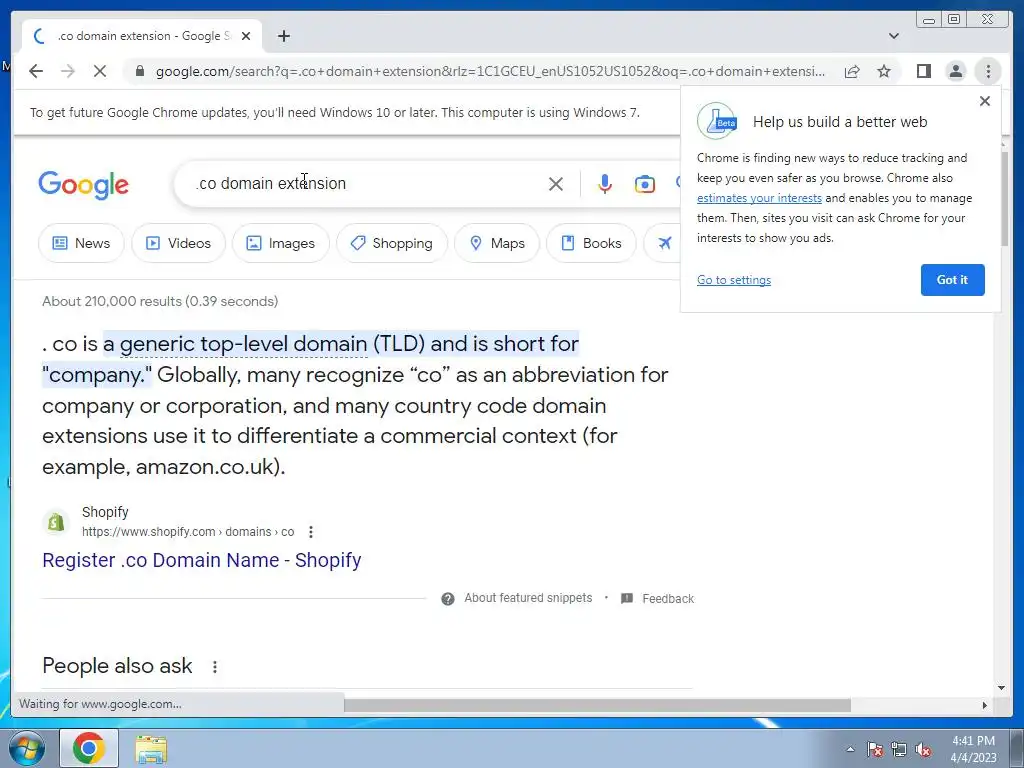This screenshot has height=768, width=1024.
Task: Open Windows Explorer from the taskbar
Action: coord(151,748)
